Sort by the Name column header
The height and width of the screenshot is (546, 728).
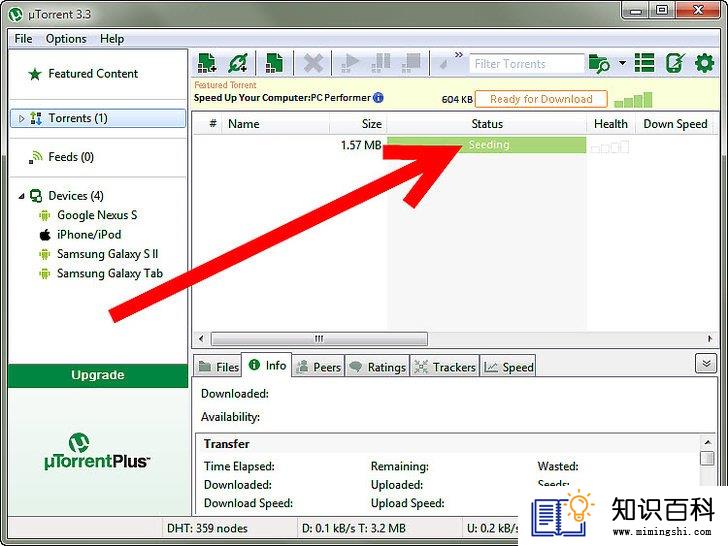(275, 124)
